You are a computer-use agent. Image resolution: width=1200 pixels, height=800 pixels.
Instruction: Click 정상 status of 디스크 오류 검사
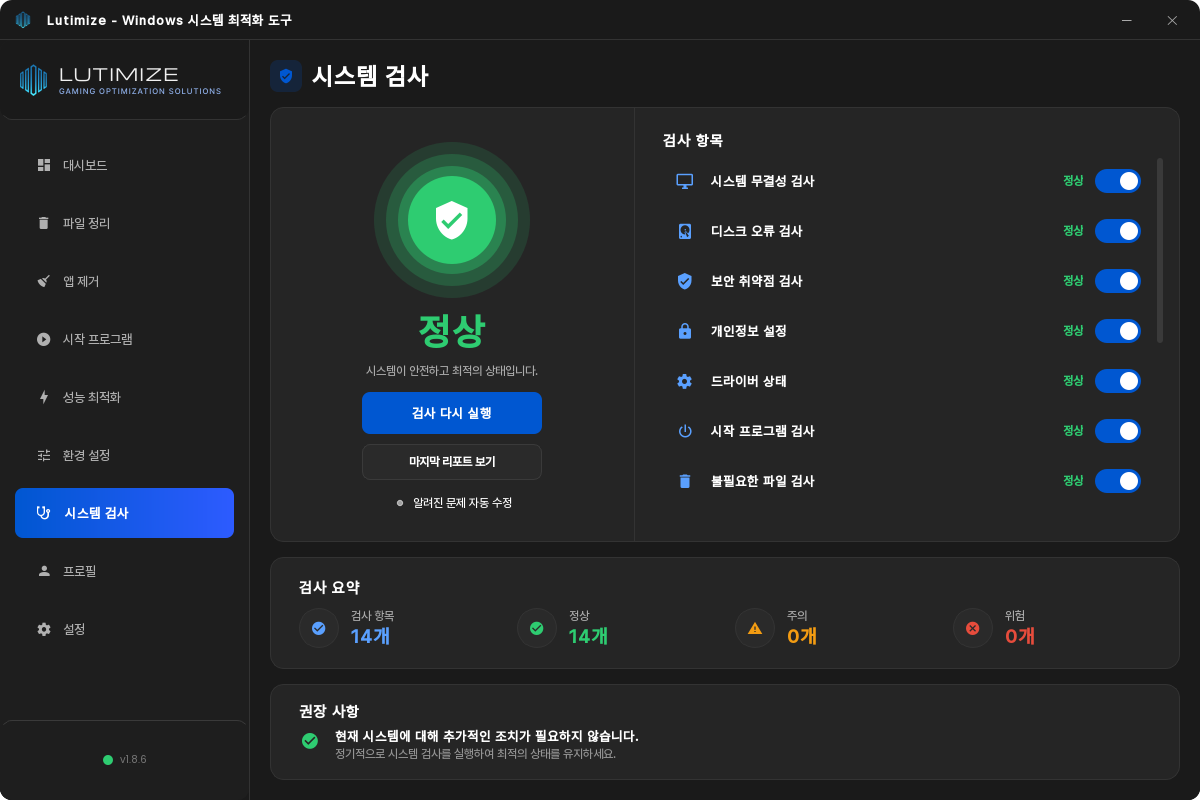(1073, 231)
